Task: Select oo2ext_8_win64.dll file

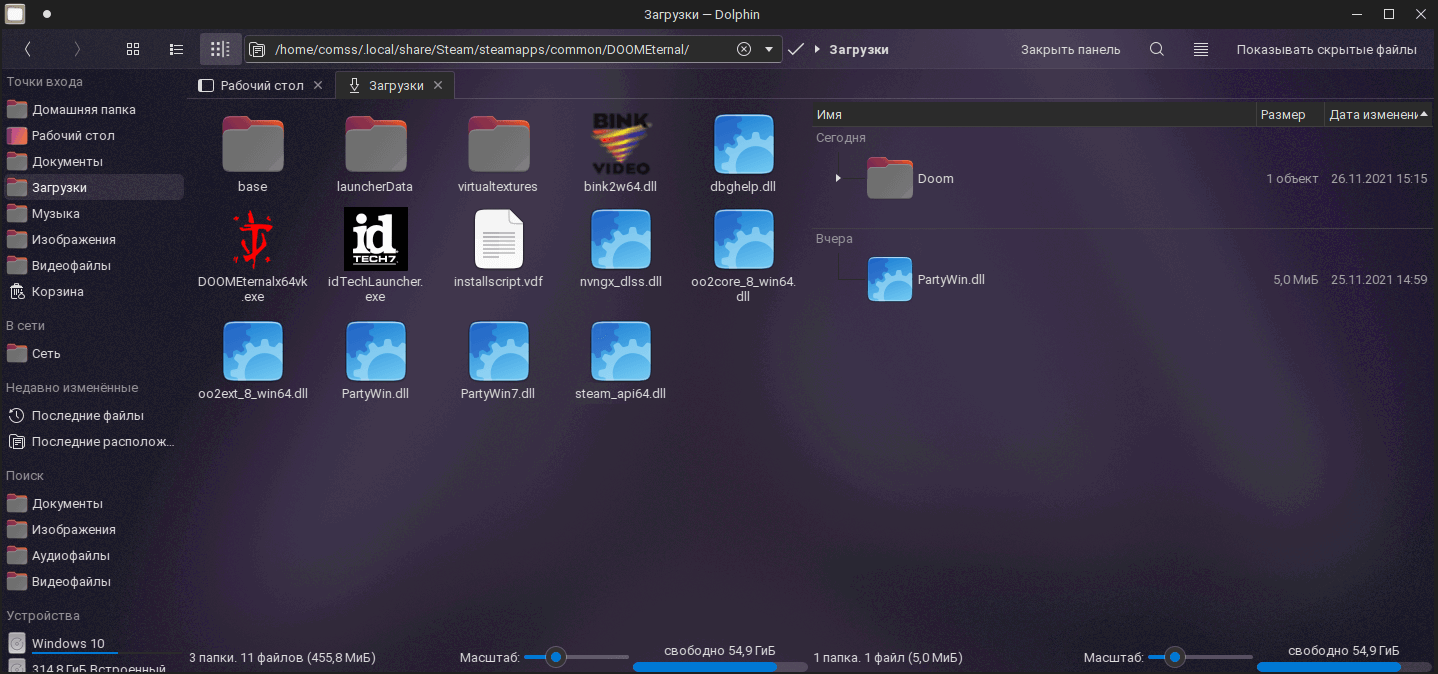Action: coord(253,362)
